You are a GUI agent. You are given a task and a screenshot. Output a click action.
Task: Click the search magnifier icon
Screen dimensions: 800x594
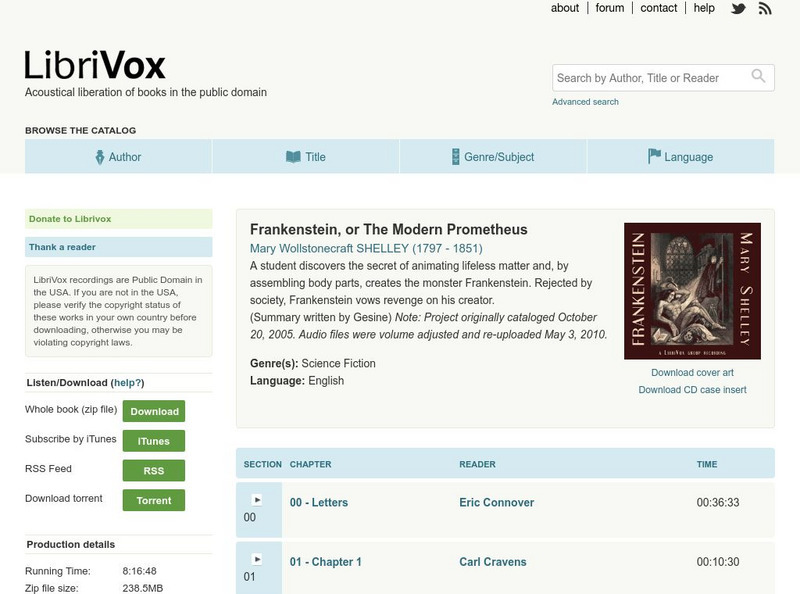click(x=760, y=76)
